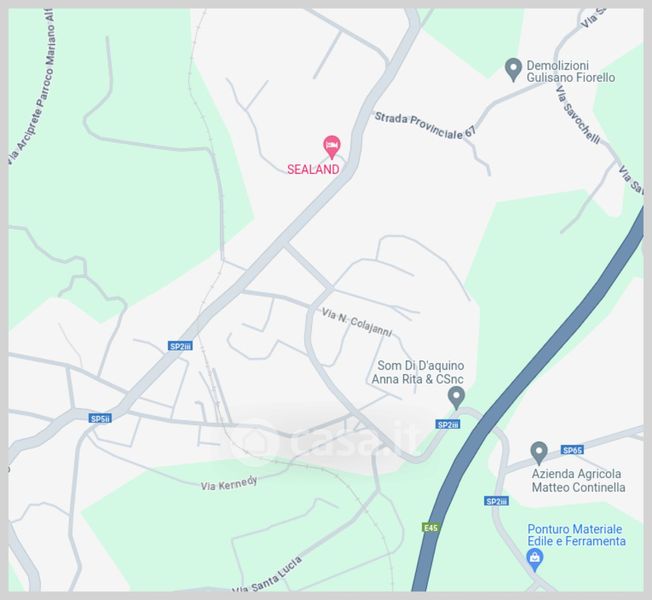Click the green E45 highway badge
The image size is (652, 600).
[x=430, y=527]
